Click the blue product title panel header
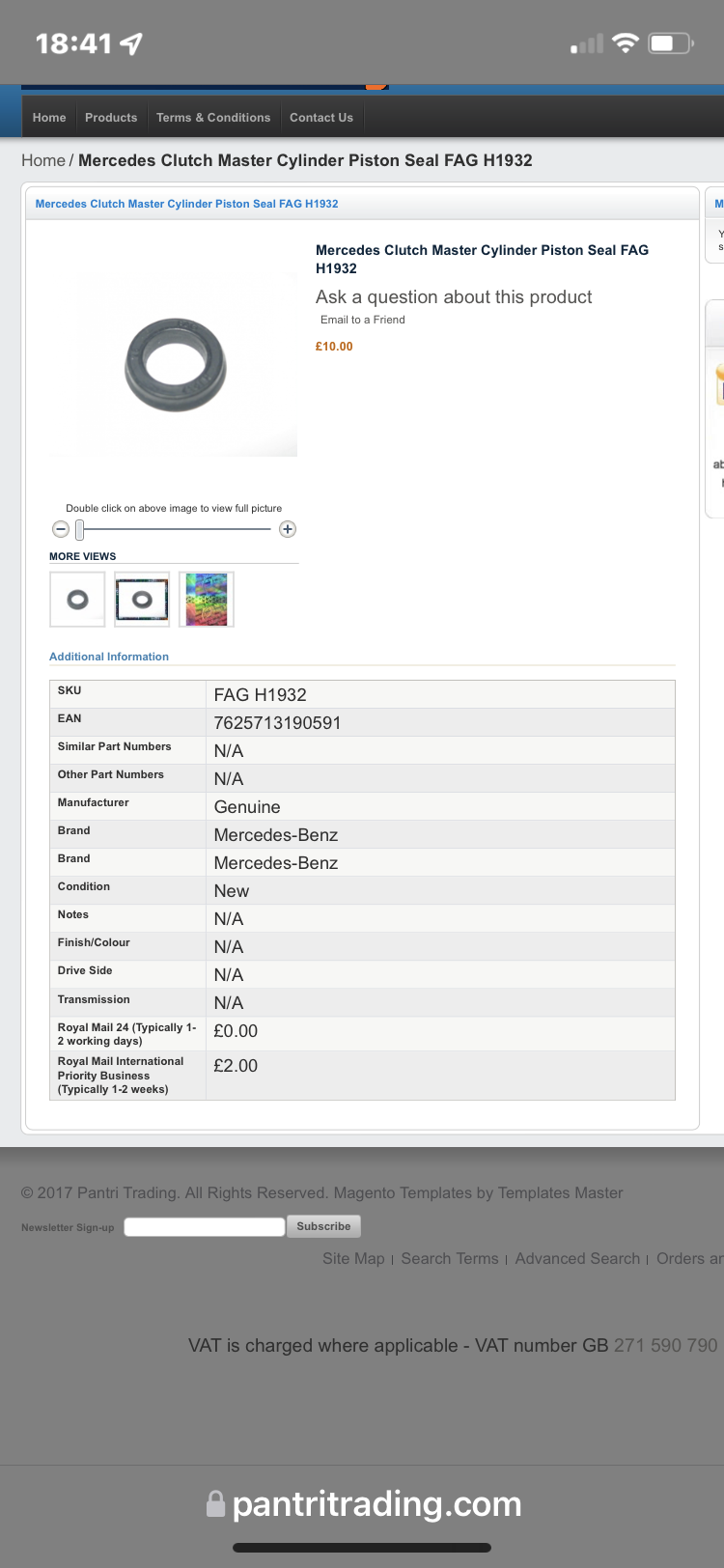 362,204
